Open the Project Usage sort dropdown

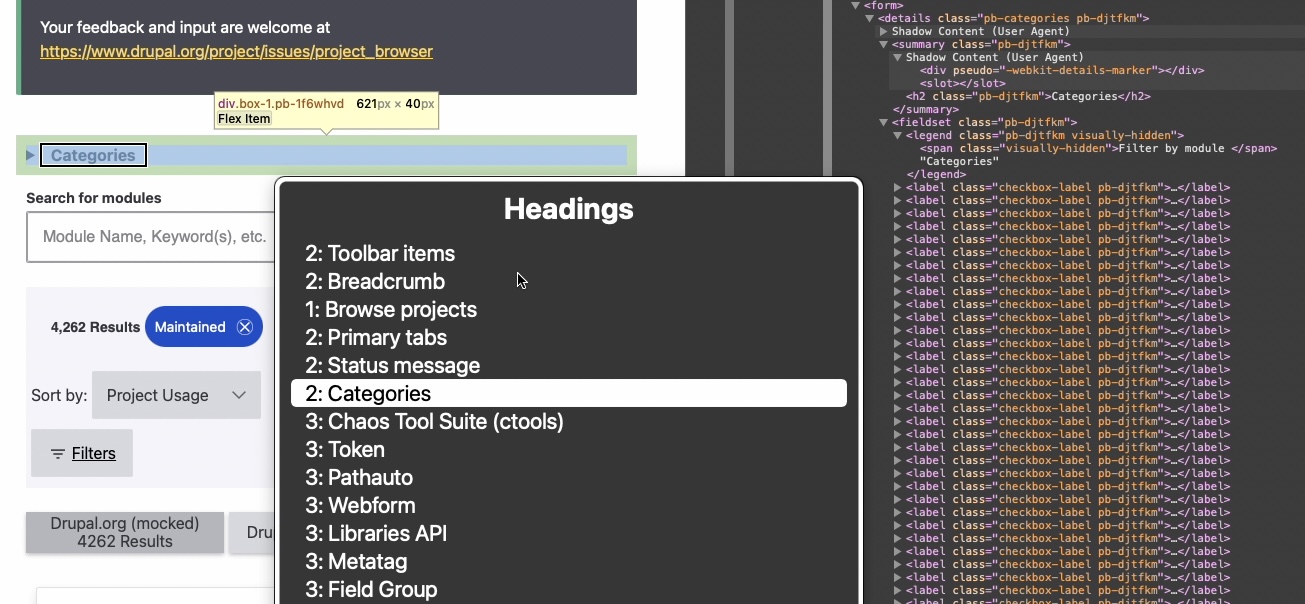(176, 395)
